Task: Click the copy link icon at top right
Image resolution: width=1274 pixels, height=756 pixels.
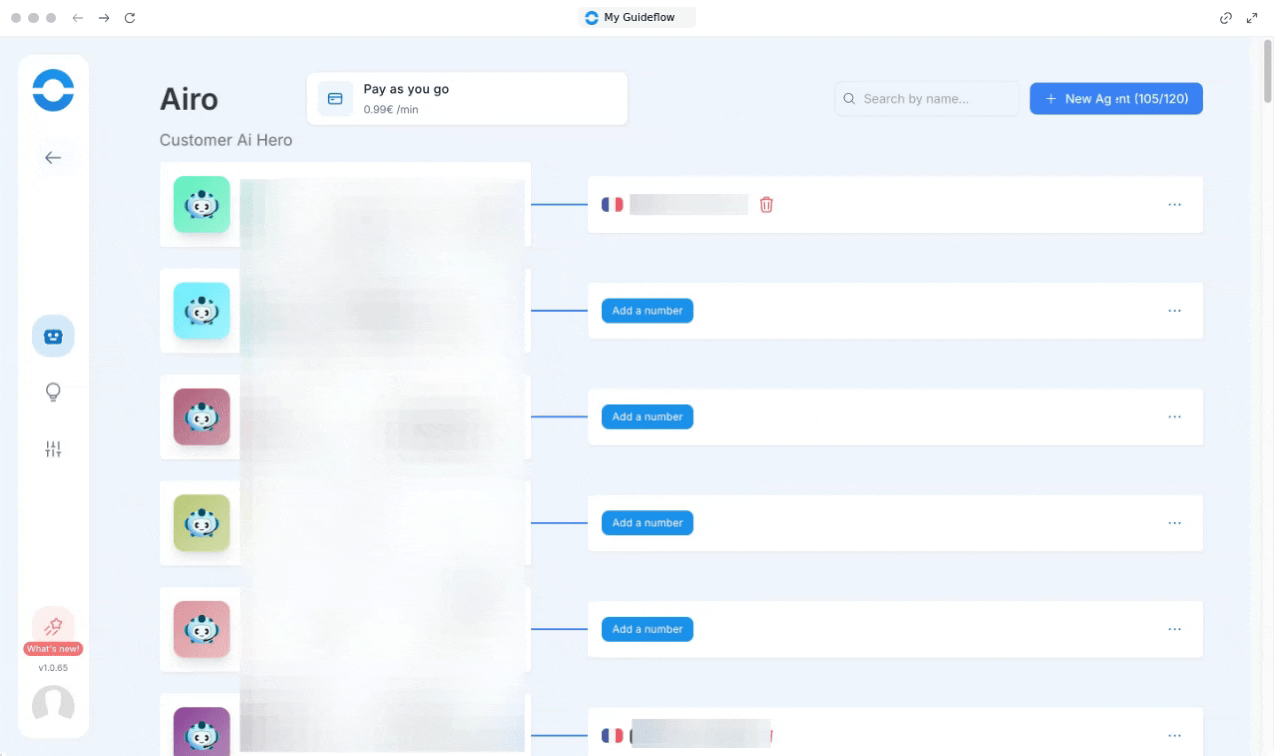Action: pyautogui.click(x=1225, y=18)
